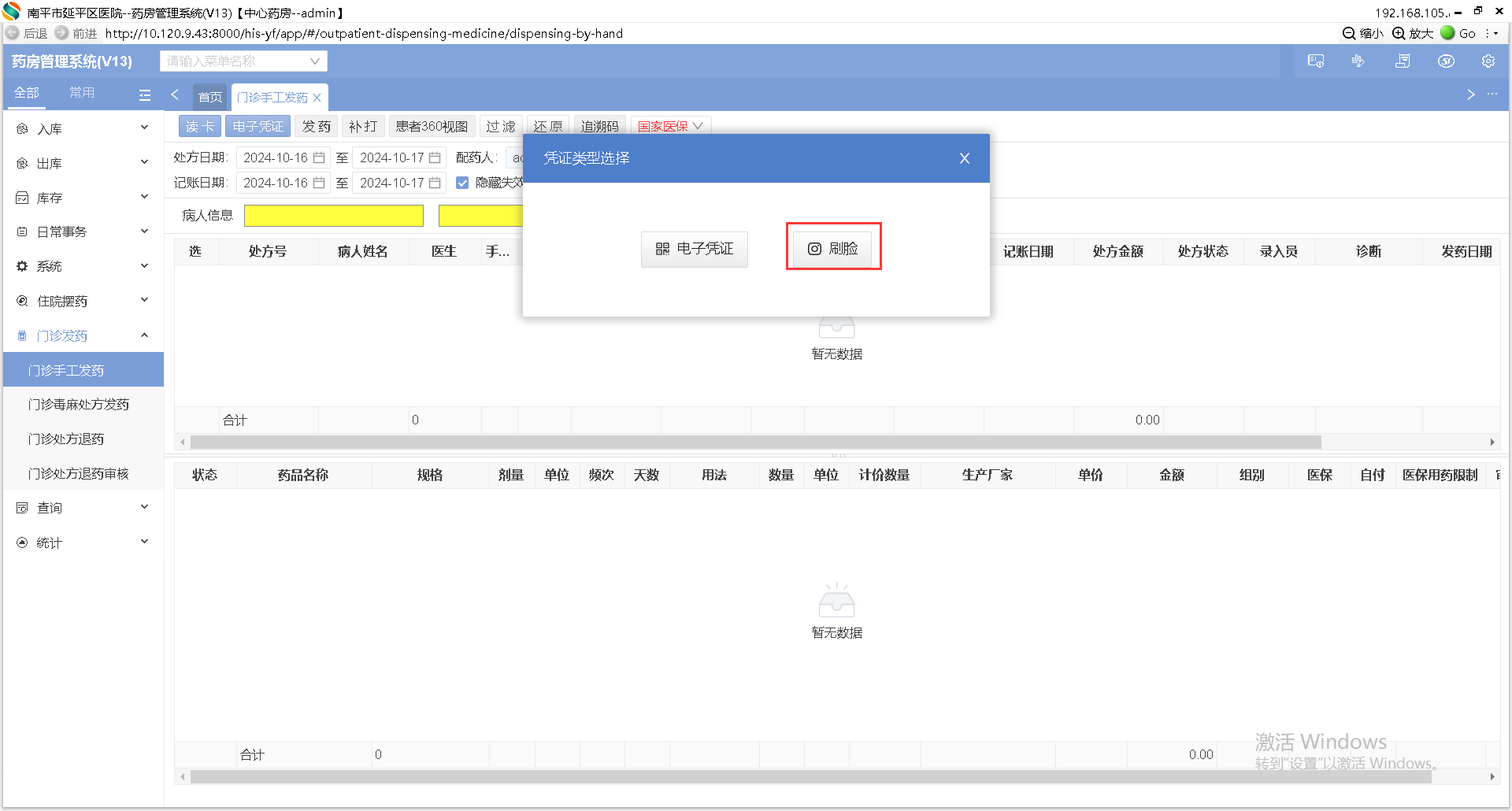Click the 病人姓名 column header
The width and height of the screenshot is (1512, 811).
[363, 252]
